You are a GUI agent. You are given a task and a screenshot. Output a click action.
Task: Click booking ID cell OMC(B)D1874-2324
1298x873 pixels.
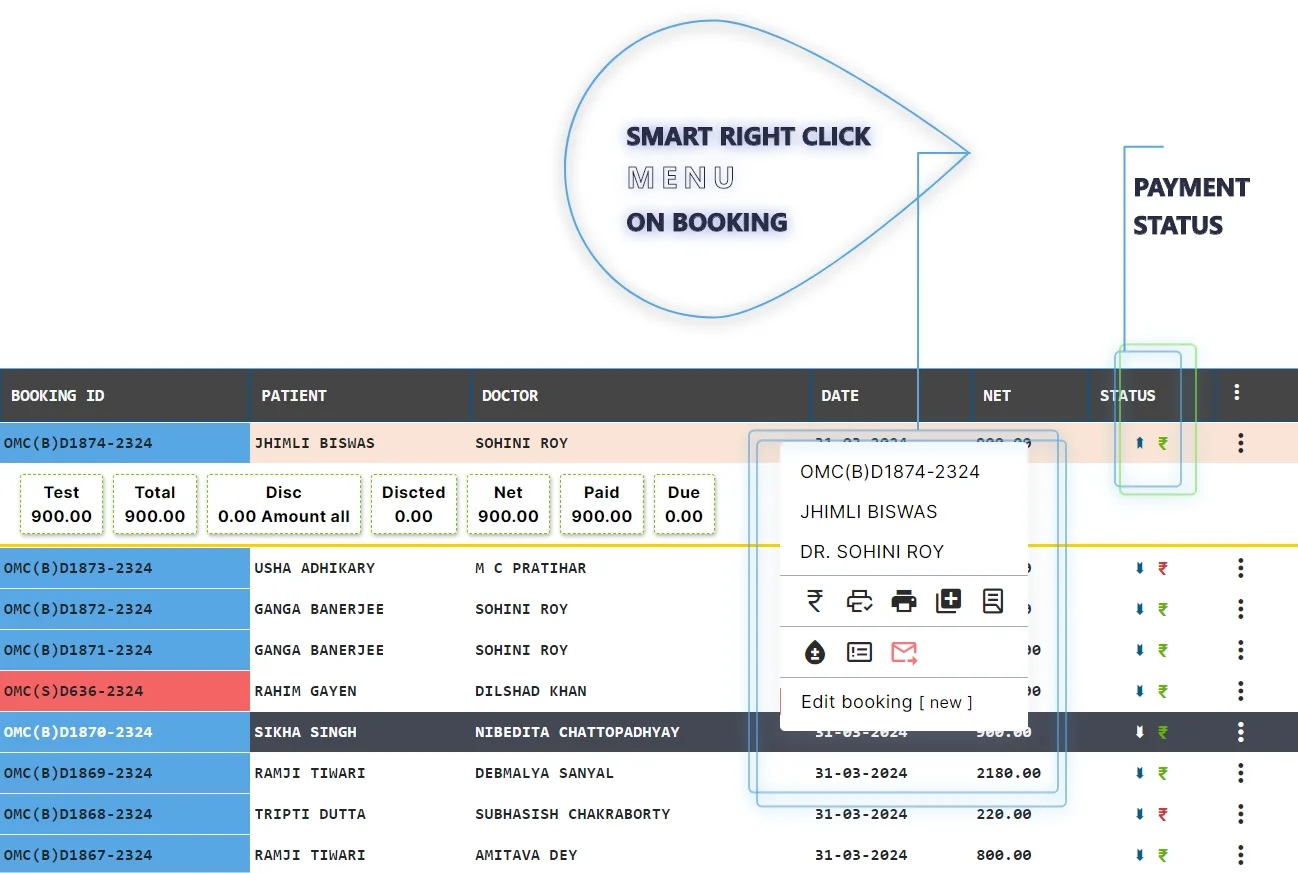tap(125, 443)
